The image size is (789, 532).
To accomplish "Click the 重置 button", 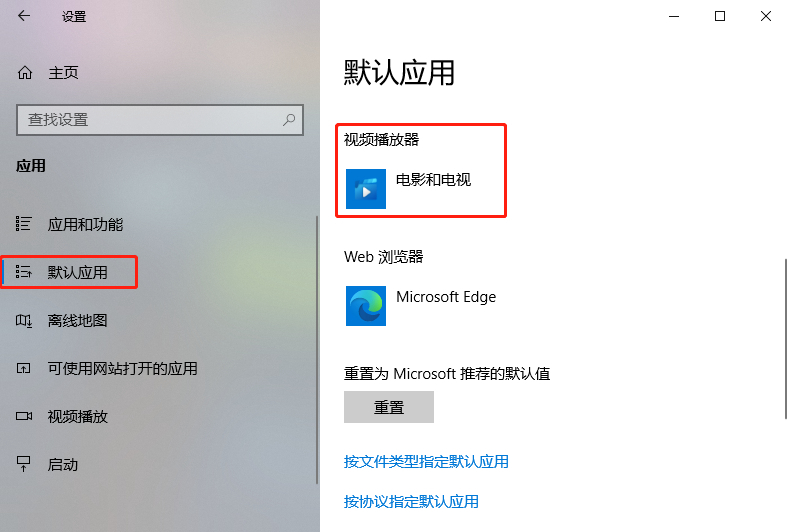I will (388, 407).
